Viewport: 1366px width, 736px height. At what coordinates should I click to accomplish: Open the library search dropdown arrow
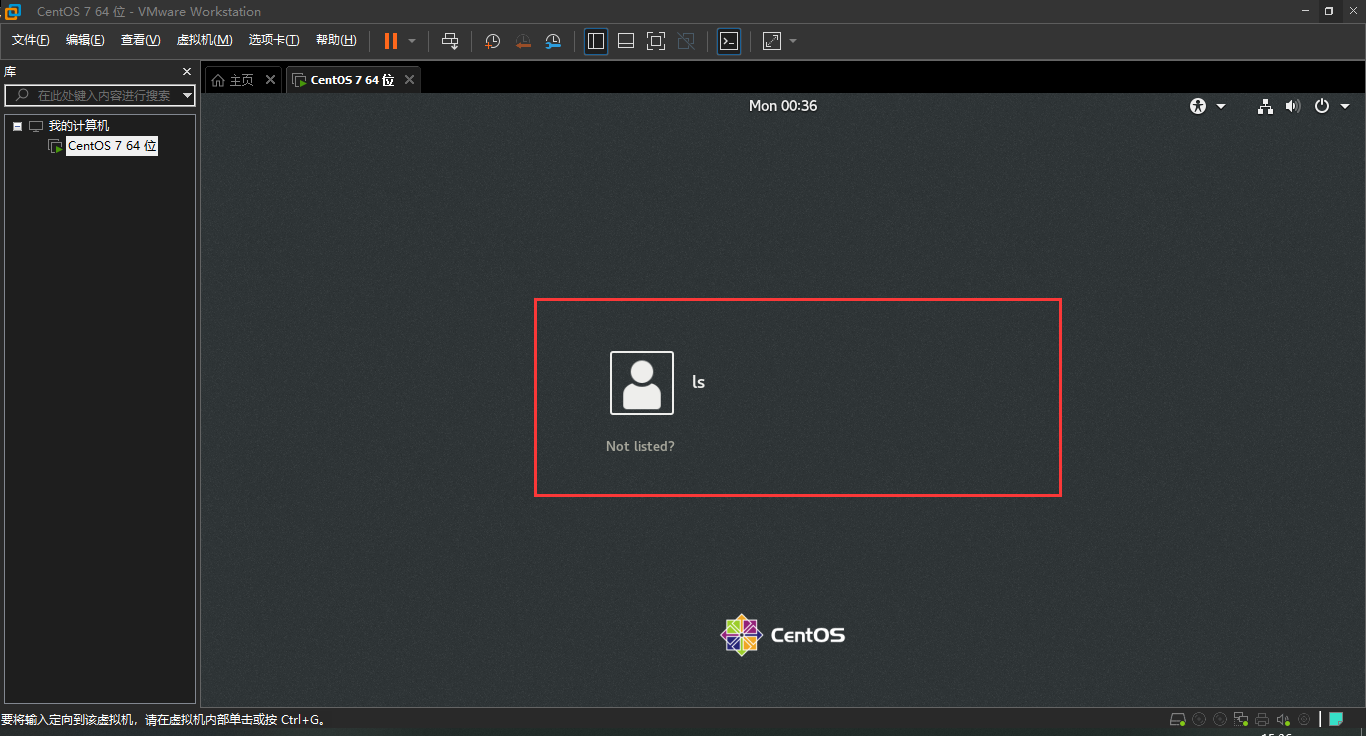tap(187, 96)
